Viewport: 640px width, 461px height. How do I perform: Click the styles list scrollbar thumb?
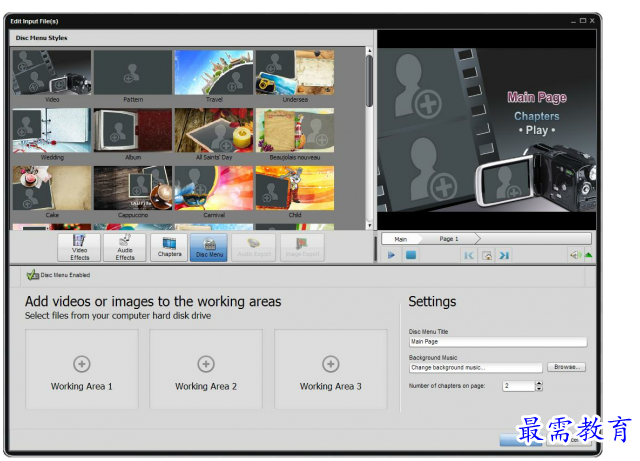369,81
